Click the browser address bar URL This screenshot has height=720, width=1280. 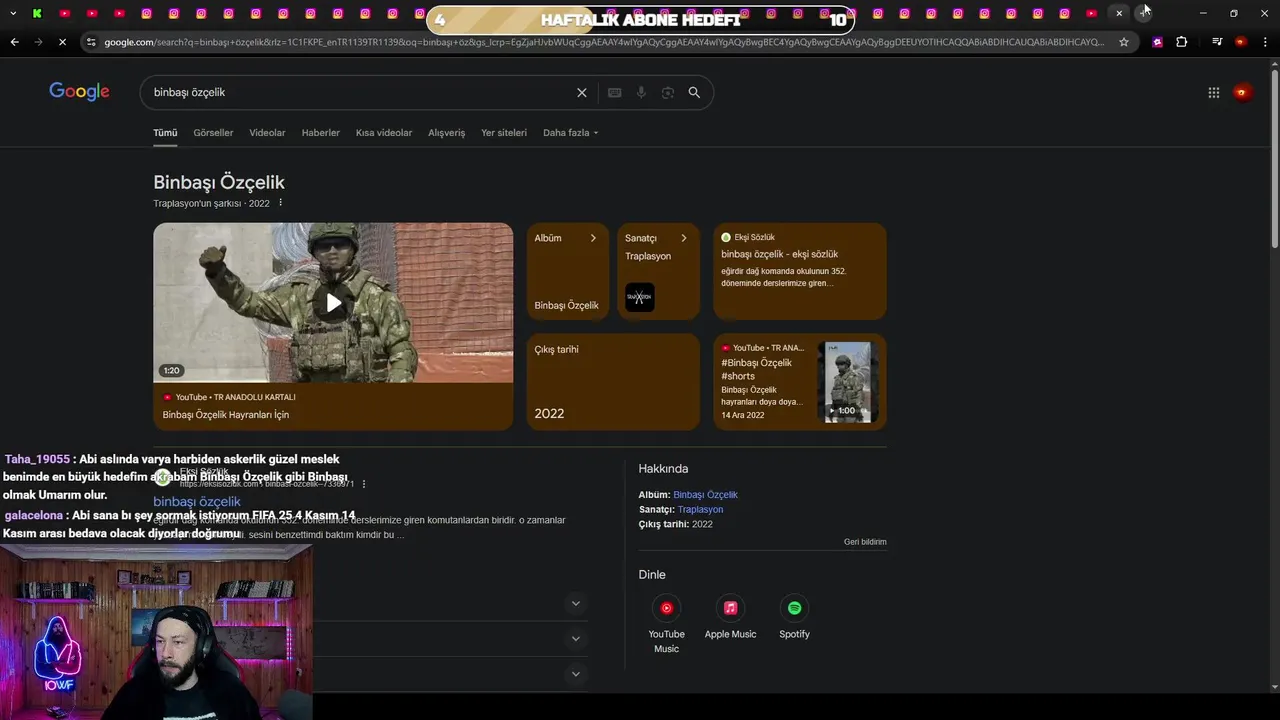604,42
